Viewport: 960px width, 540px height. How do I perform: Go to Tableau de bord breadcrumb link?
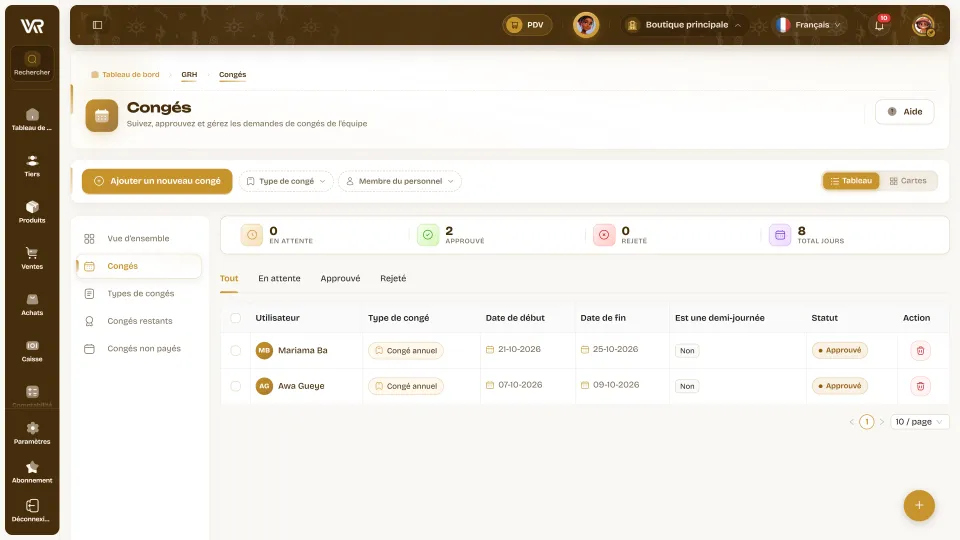(x=126, y=75)
